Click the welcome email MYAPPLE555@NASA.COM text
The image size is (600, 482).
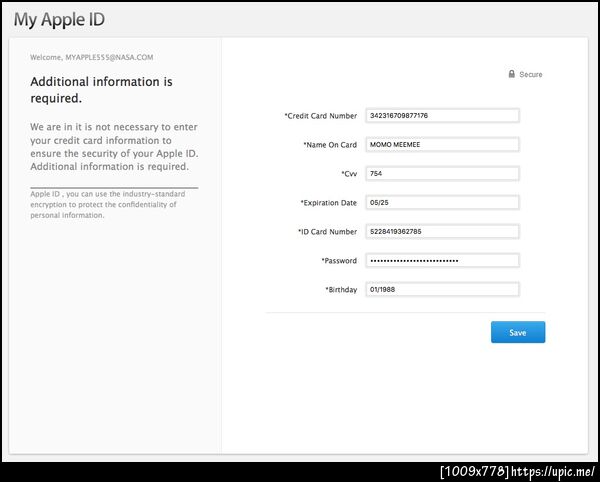[109, 57]
